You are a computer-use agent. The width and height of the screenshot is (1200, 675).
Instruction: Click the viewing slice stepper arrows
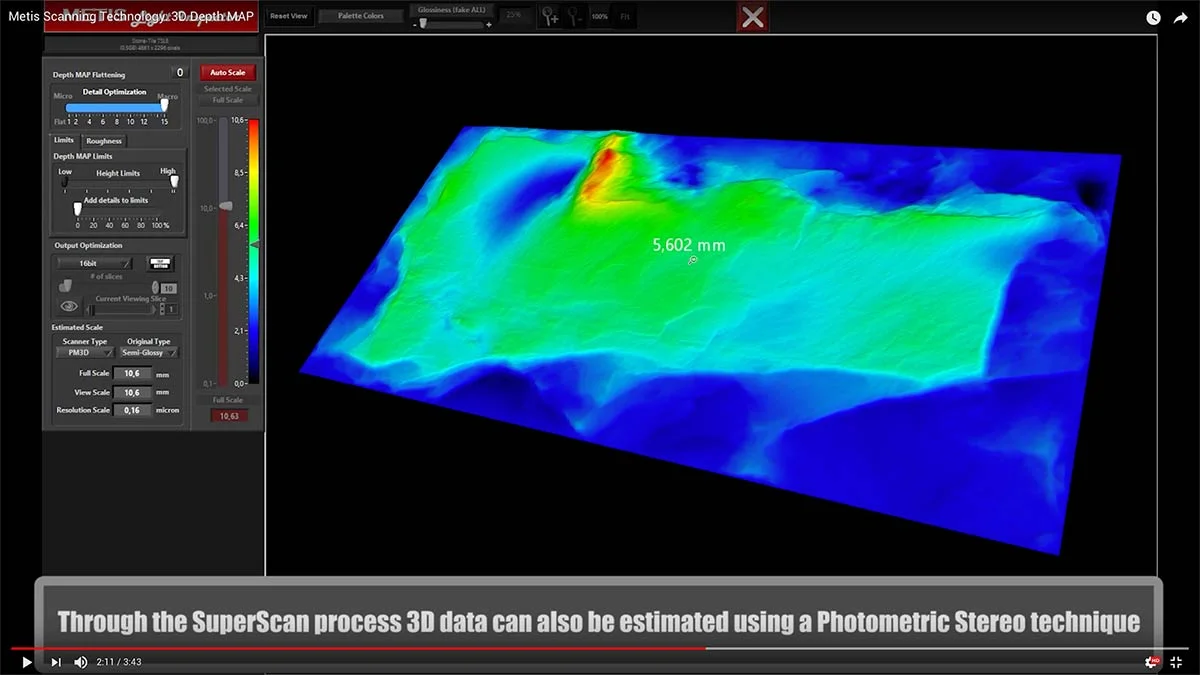[x=160, y=310]
